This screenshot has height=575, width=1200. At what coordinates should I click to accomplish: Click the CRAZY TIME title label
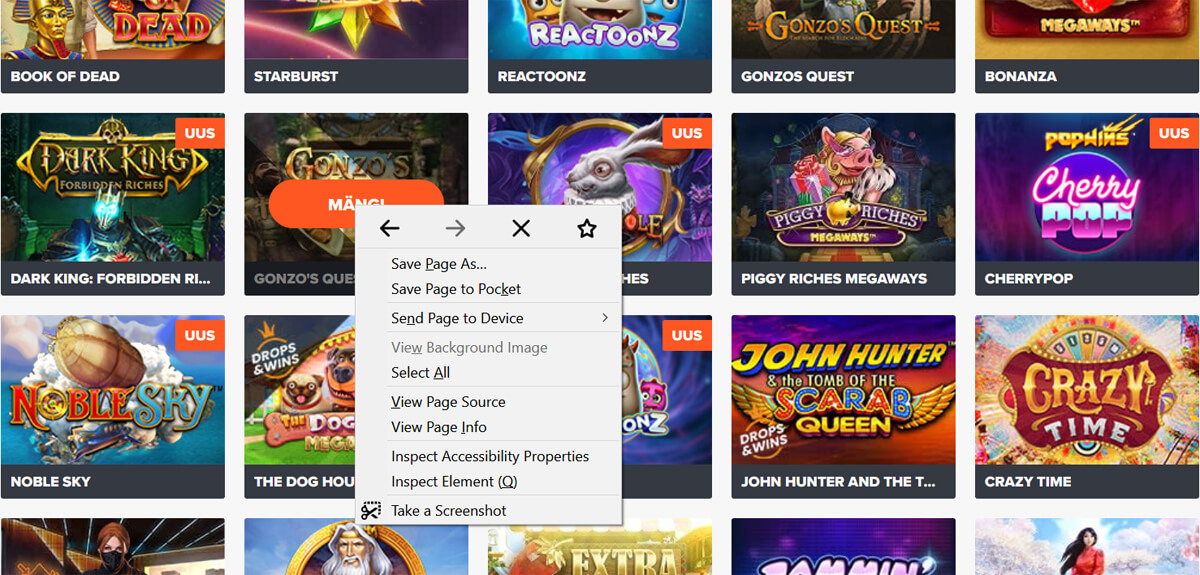1028,481
